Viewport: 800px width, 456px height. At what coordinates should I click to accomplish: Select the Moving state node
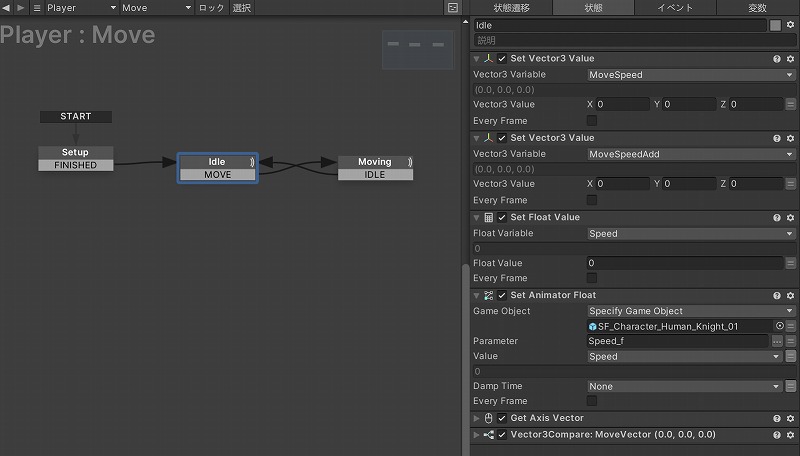pyautogui.click(x=375, y=162)
